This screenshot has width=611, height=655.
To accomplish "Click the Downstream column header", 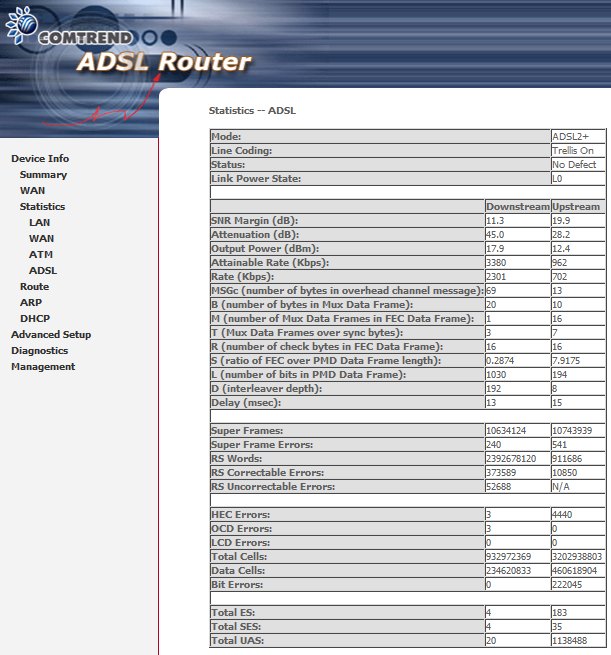I will click(x=517, y=207).
